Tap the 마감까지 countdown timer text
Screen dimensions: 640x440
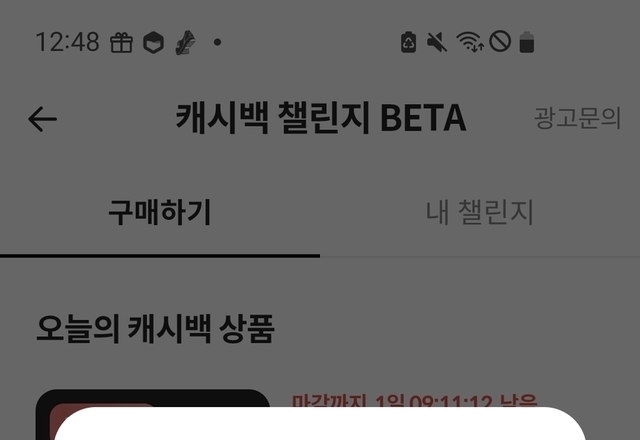(x=414, y=401)
